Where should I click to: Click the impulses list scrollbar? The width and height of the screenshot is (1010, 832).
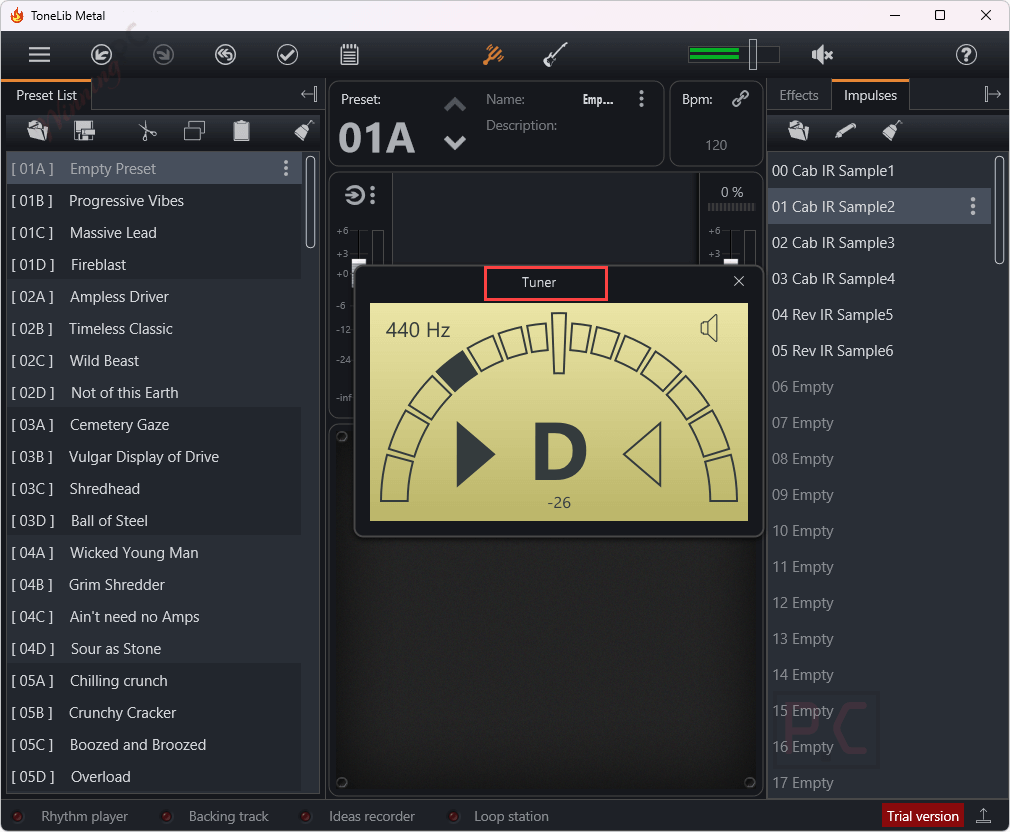pyautogui.click(x=999, y=209)
